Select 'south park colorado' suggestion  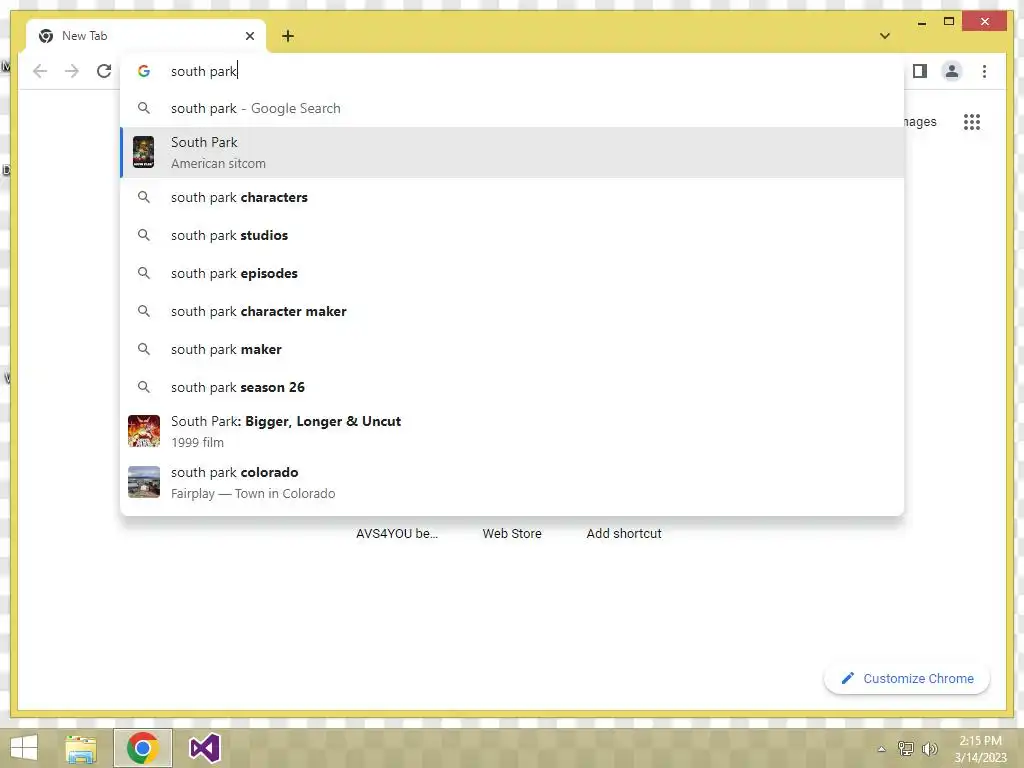pyautogui.click(x=512, y=482)
